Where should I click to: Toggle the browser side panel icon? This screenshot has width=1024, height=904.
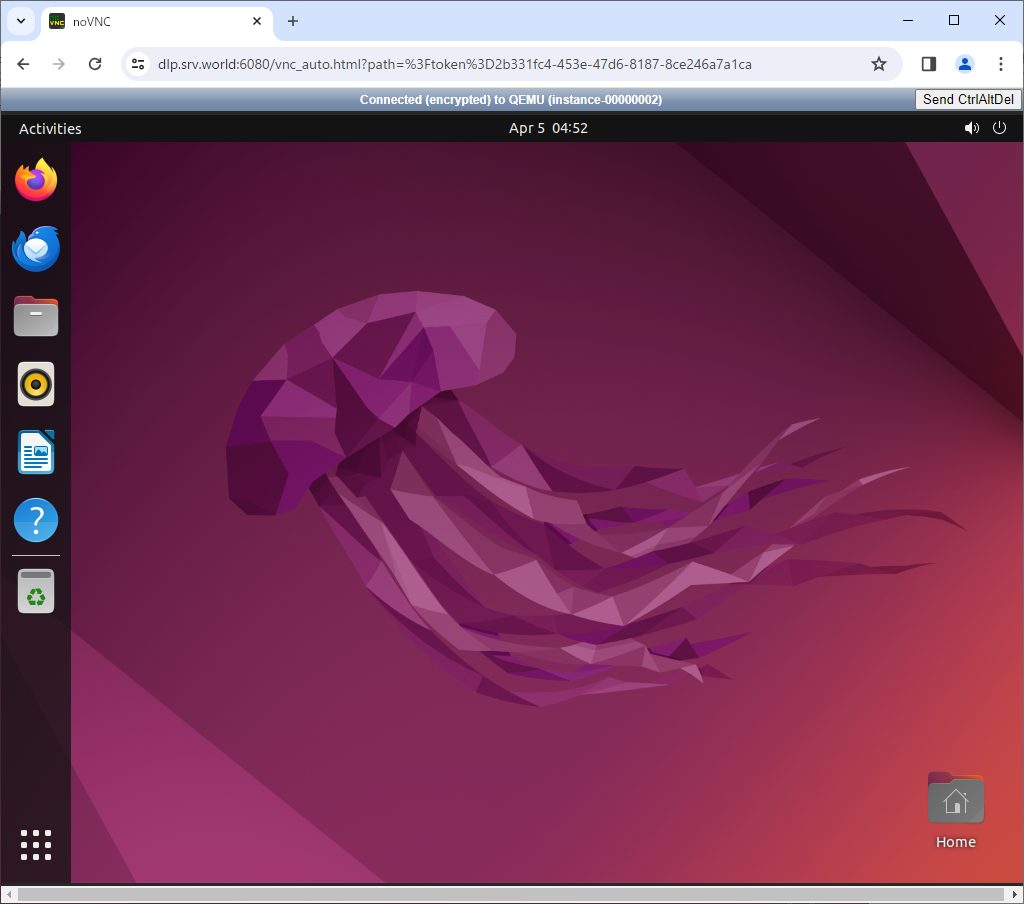929,64
